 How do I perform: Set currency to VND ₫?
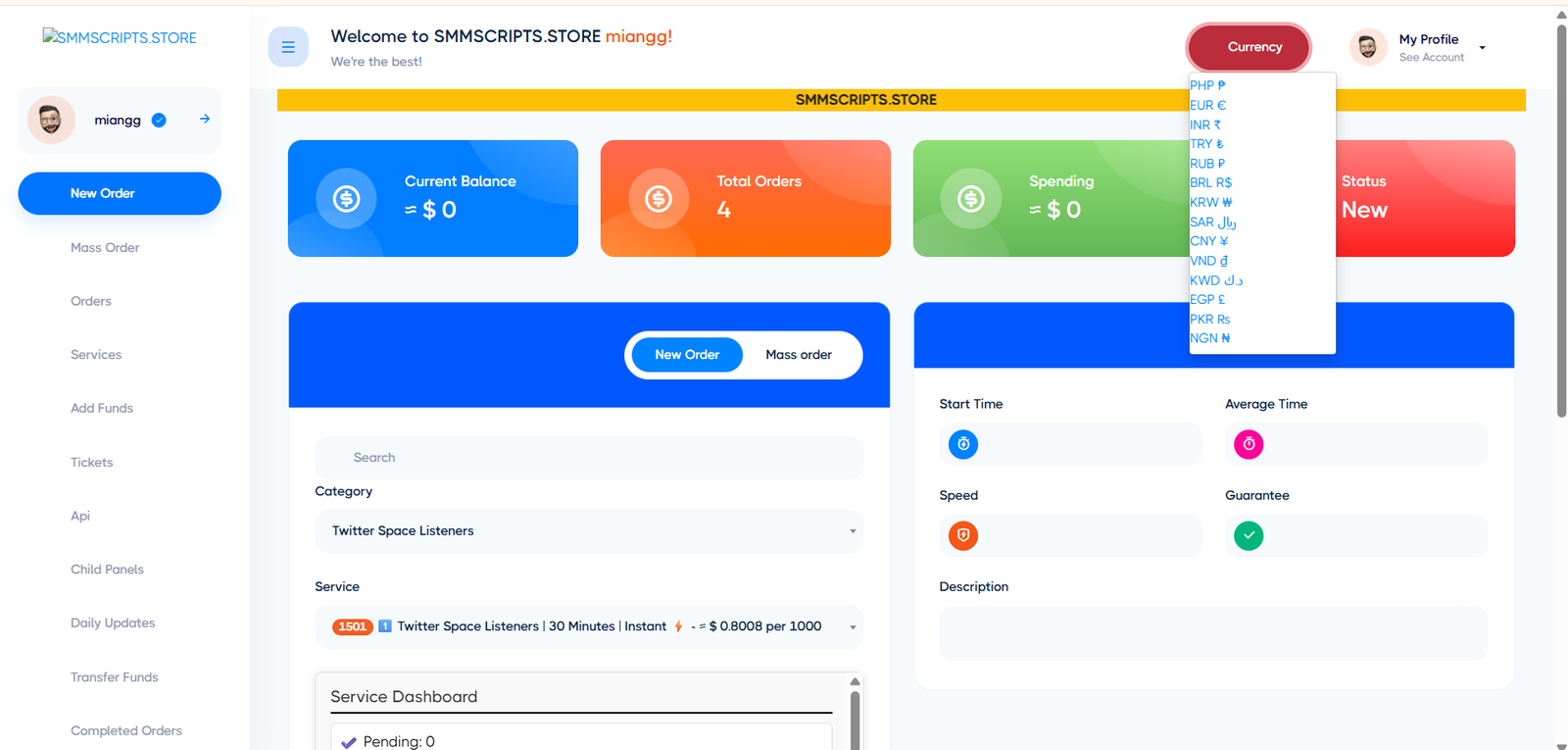click(1208, 261)
